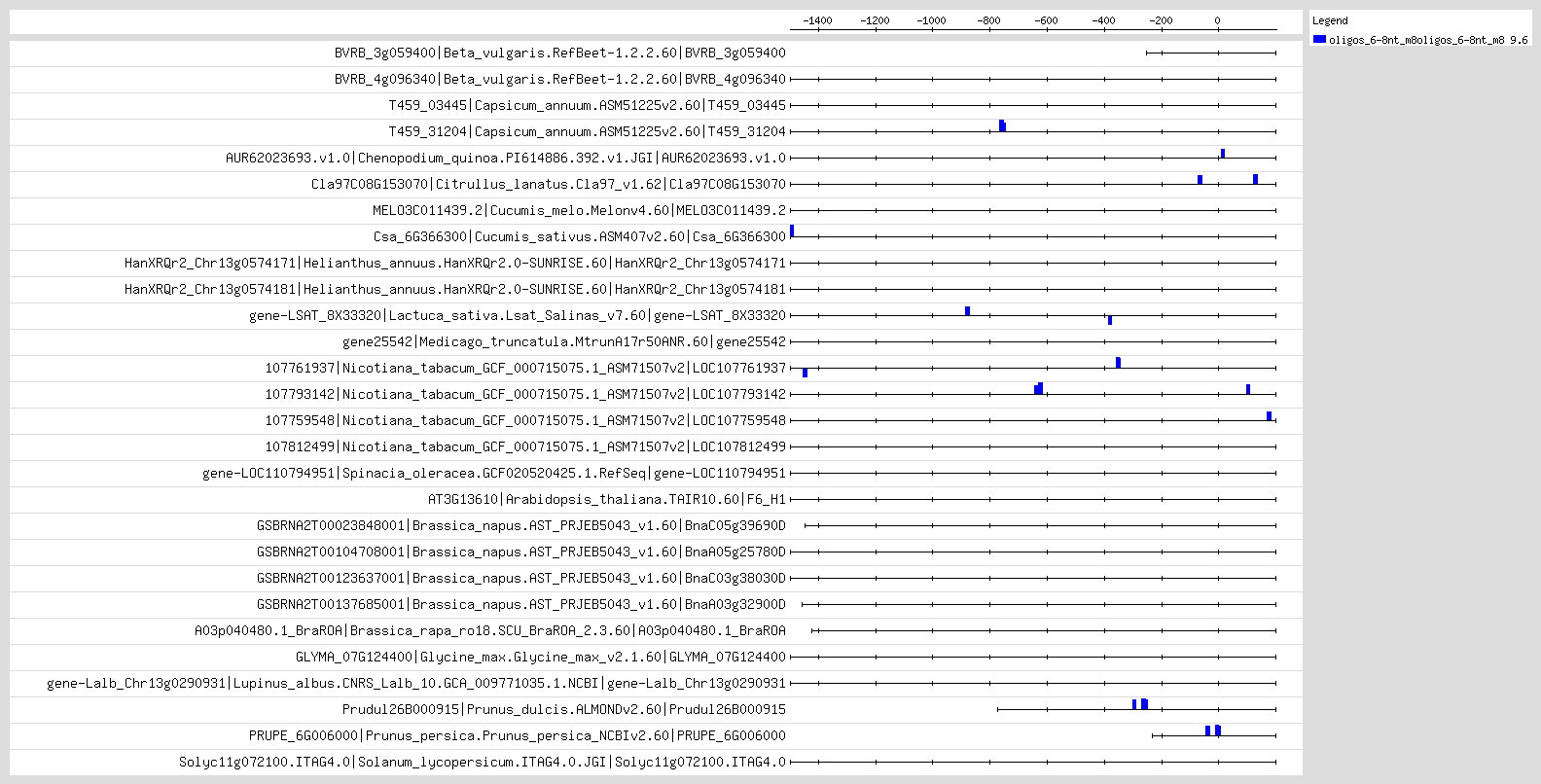Click the Legend heading
Screen dimensions: 1541x784
1330,20
